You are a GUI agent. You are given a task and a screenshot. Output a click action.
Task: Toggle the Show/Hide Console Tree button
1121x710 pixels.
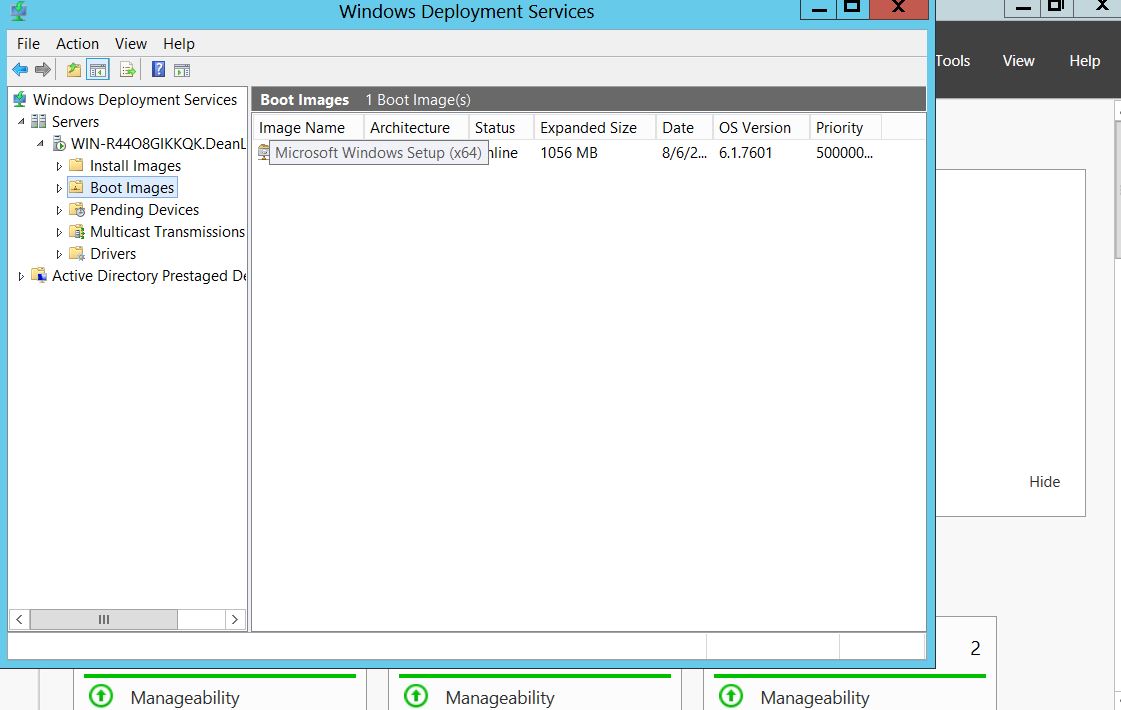pyautogui.click(x=98, y=69)
